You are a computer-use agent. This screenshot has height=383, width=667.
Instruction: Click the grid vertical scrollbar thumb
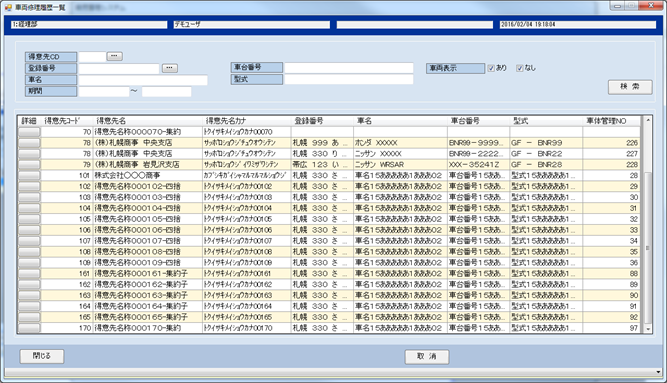click(x=648, y=248)
